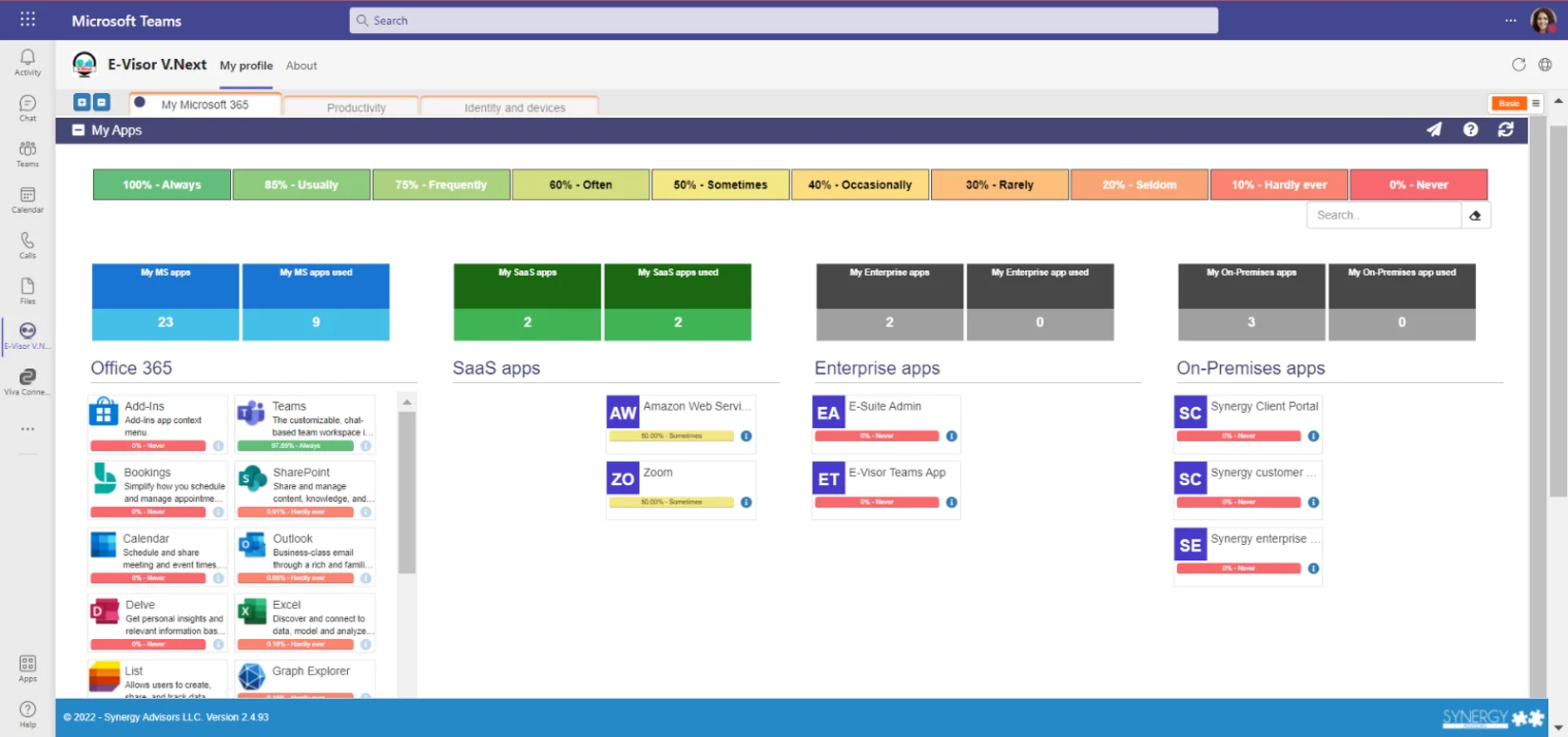
Task: Open the Calendar in Teams sidebar
Action: [x=28, y=200]
